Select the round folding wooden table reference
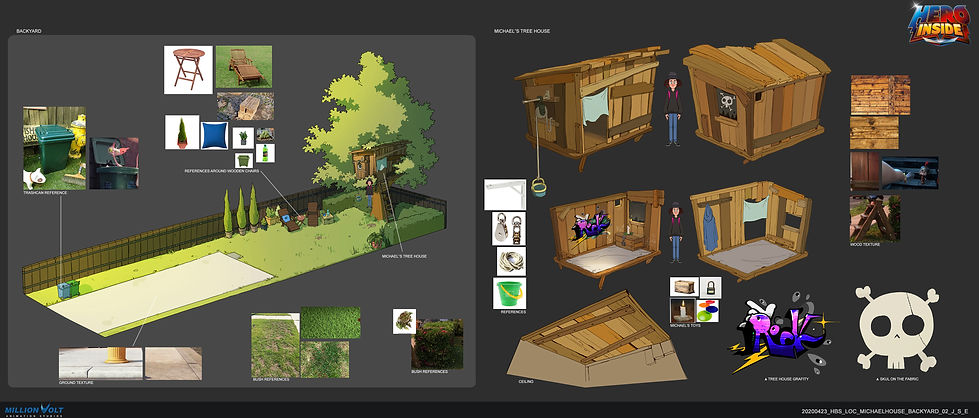Image resolution: width=979 pixels, height=418 pixels. tap(188, 69)
